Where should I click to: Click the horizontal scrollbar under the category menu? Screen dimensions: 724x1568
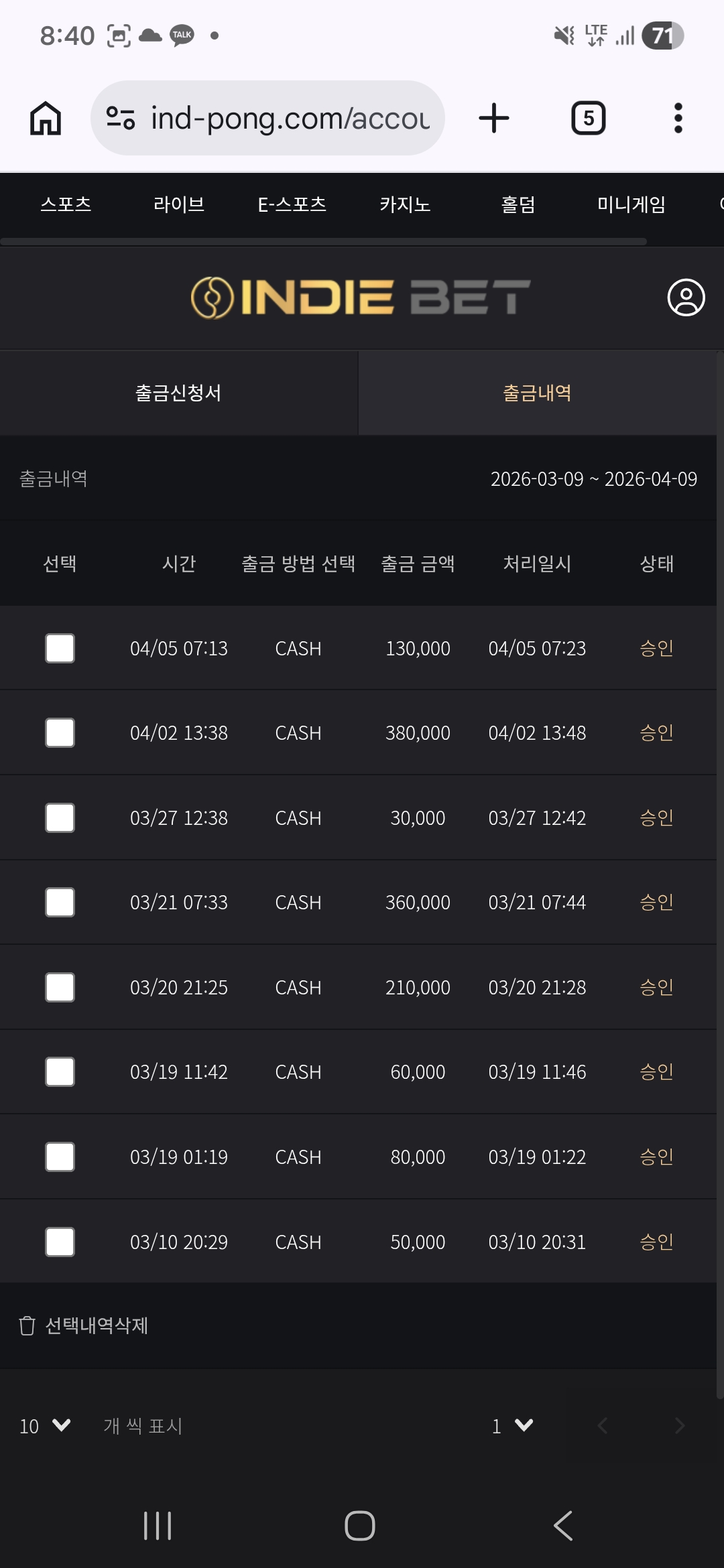(323, 242)
